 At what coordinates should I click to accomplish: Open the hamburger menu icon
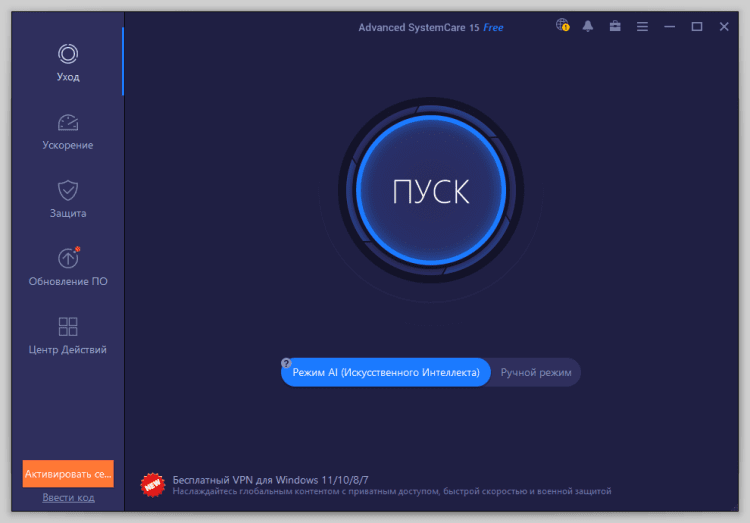(642, 27)
